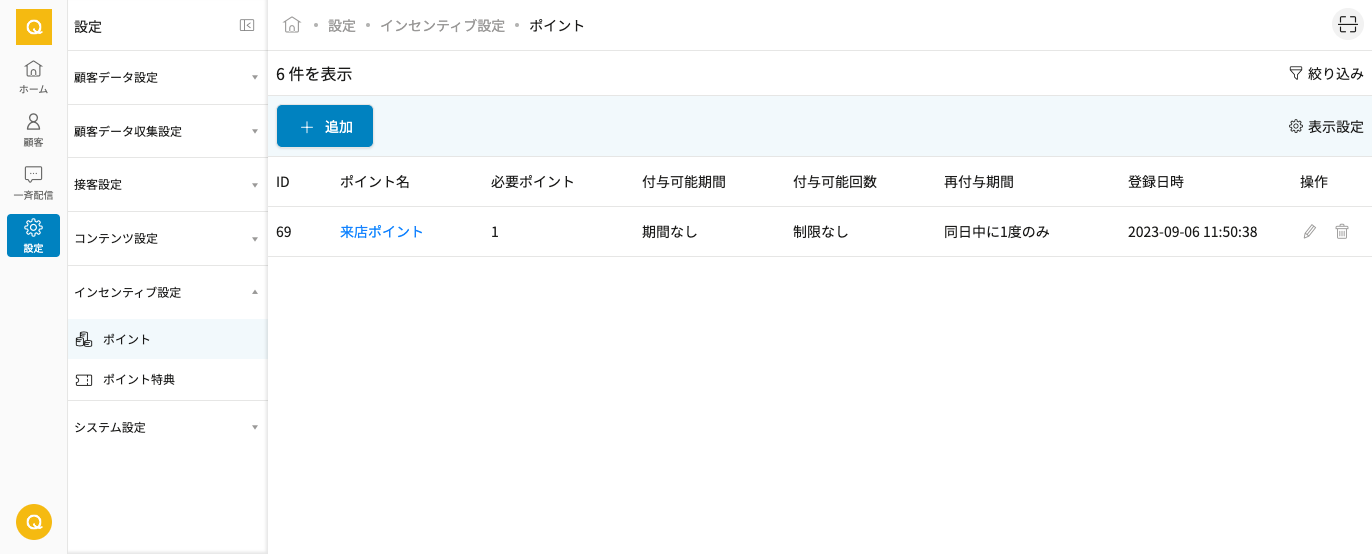The height and width of the screenshot is (554, 1372).
Task: Open the 来店ポイント link
Action: click(382, 232)
